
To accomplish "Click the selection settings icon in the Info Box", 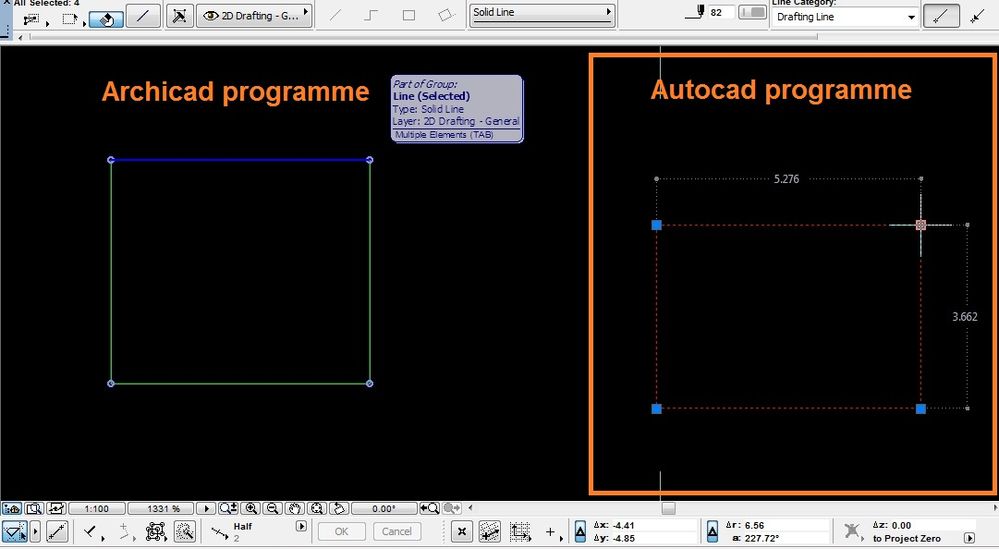I will (31, 19).
